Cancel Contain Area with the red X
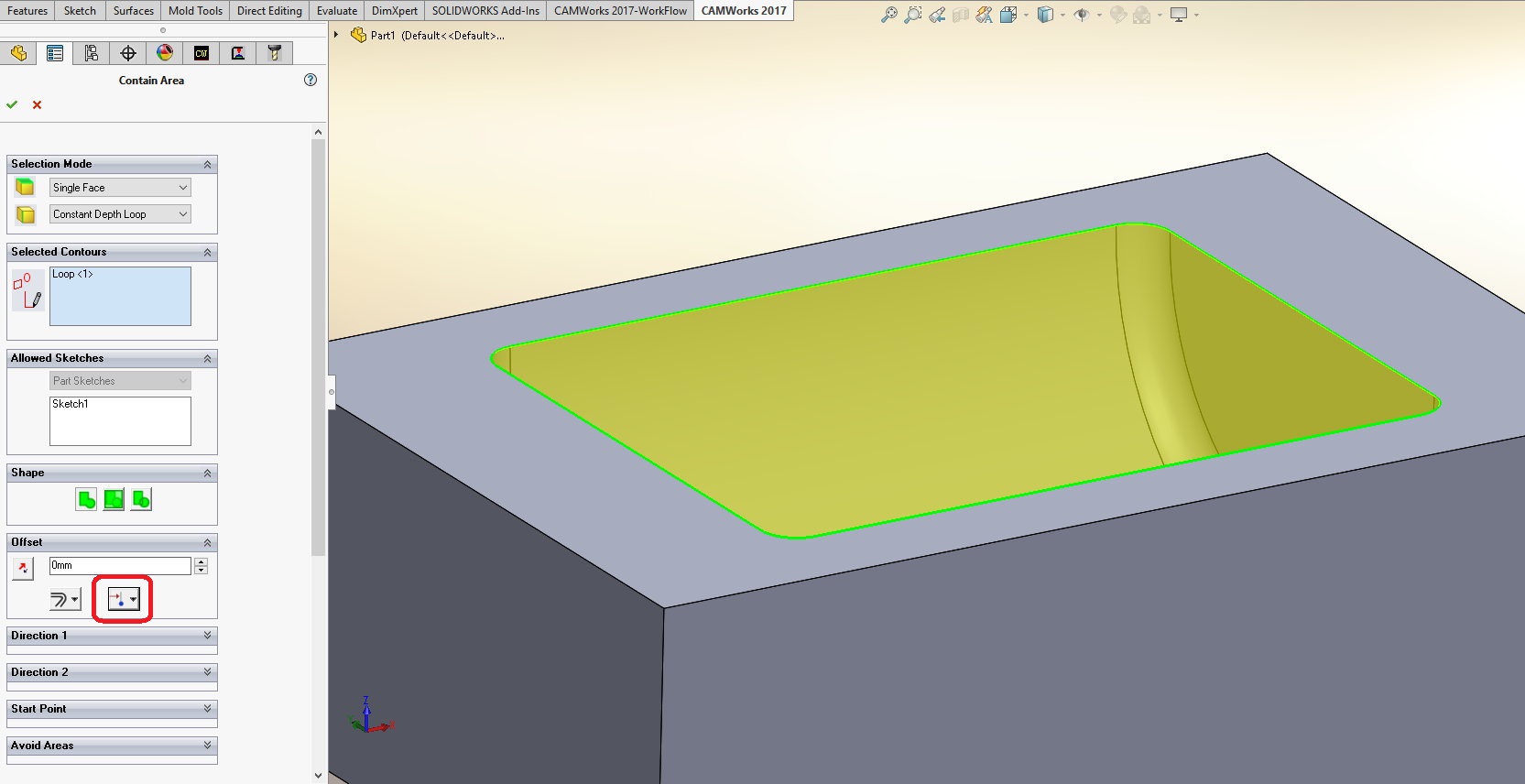This screenshot has height=784, width=1525. tap(38, 104)
